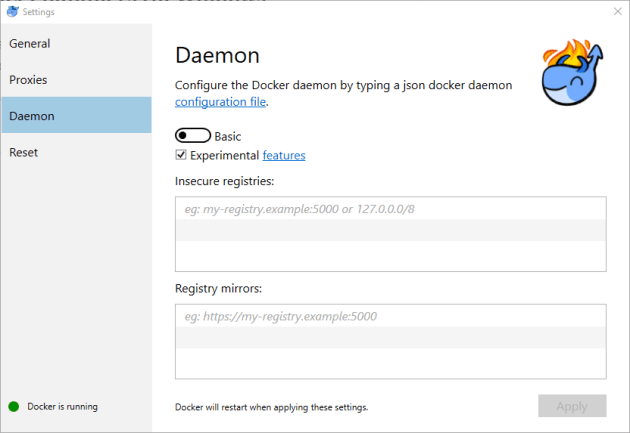Click the second row of Registry mirrors
This screenshot has width=630, height=433.
390,340
